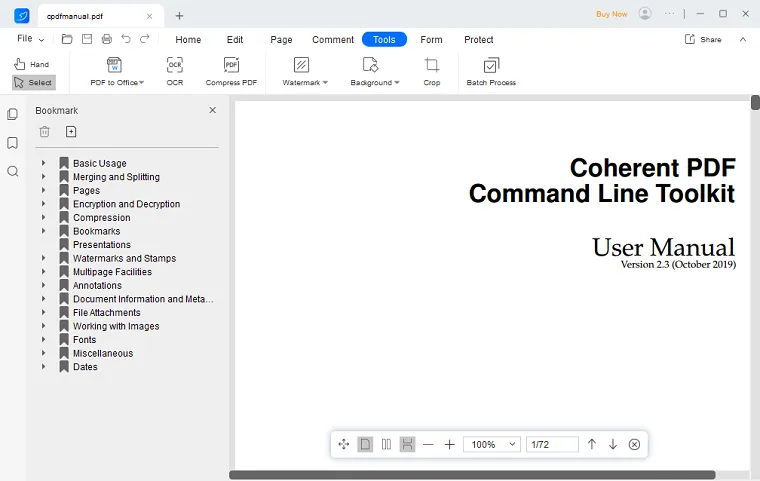
Task: Run the OCR tool
Action: [175, 71]
